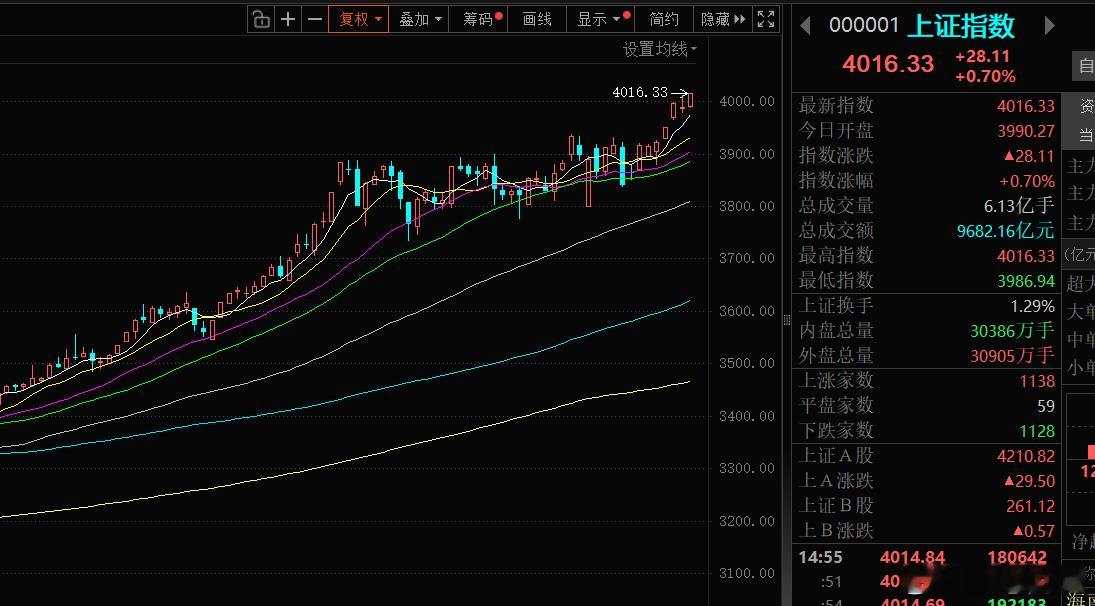Image resolution: width=1095 pixels, height=606 pixels.
Task: Click the latest candlestick on chart
Action: [x=691, y=99]
